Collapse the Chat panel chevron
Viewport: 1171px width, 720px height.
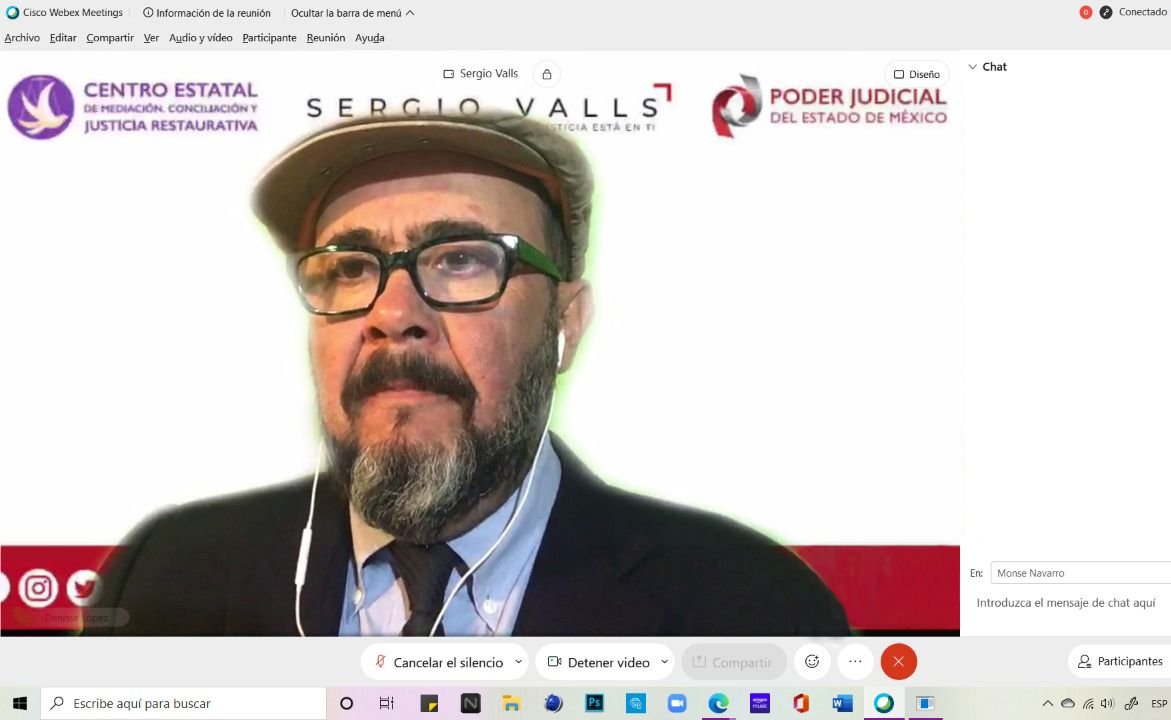pos(972,67)
